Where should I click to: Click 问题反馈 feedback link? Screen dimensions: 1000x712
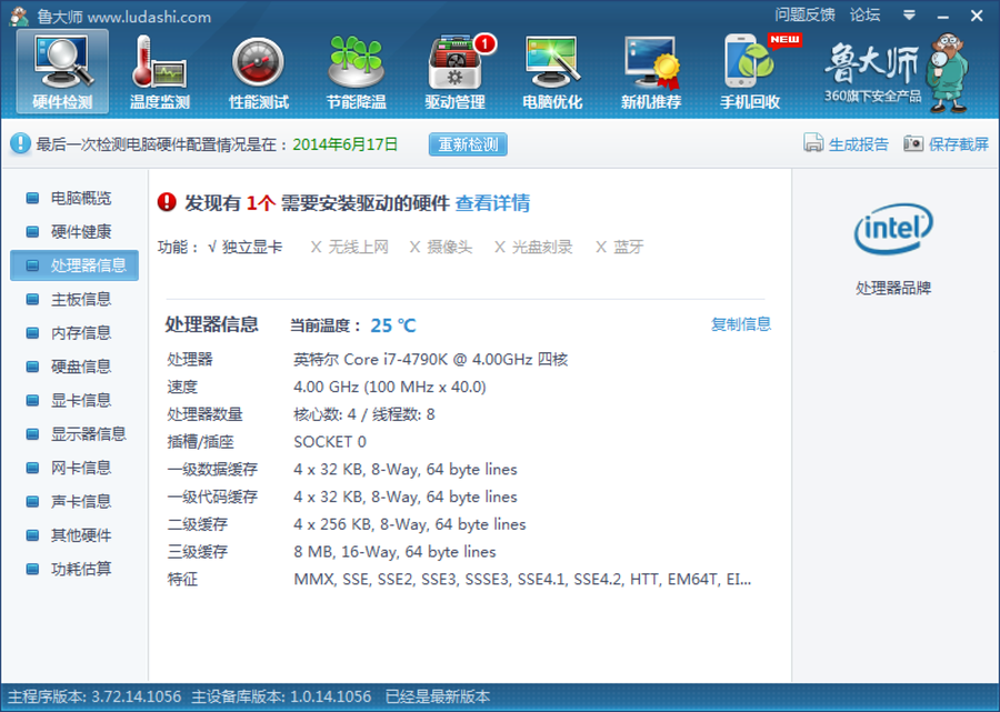tap(805, 15)
